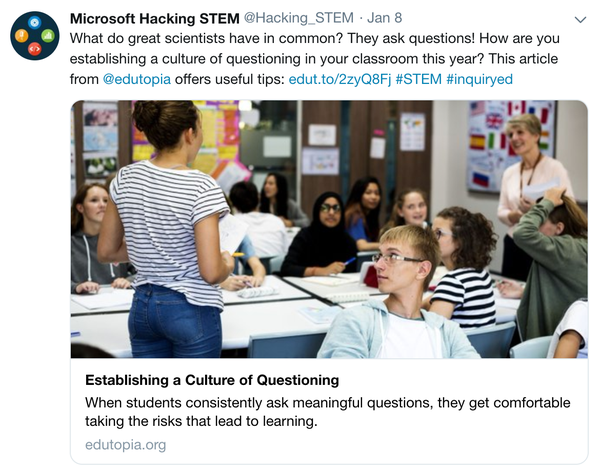Click the card title Establishing a Culture of Questioning
Screen dimensions: 600x475
212,380
